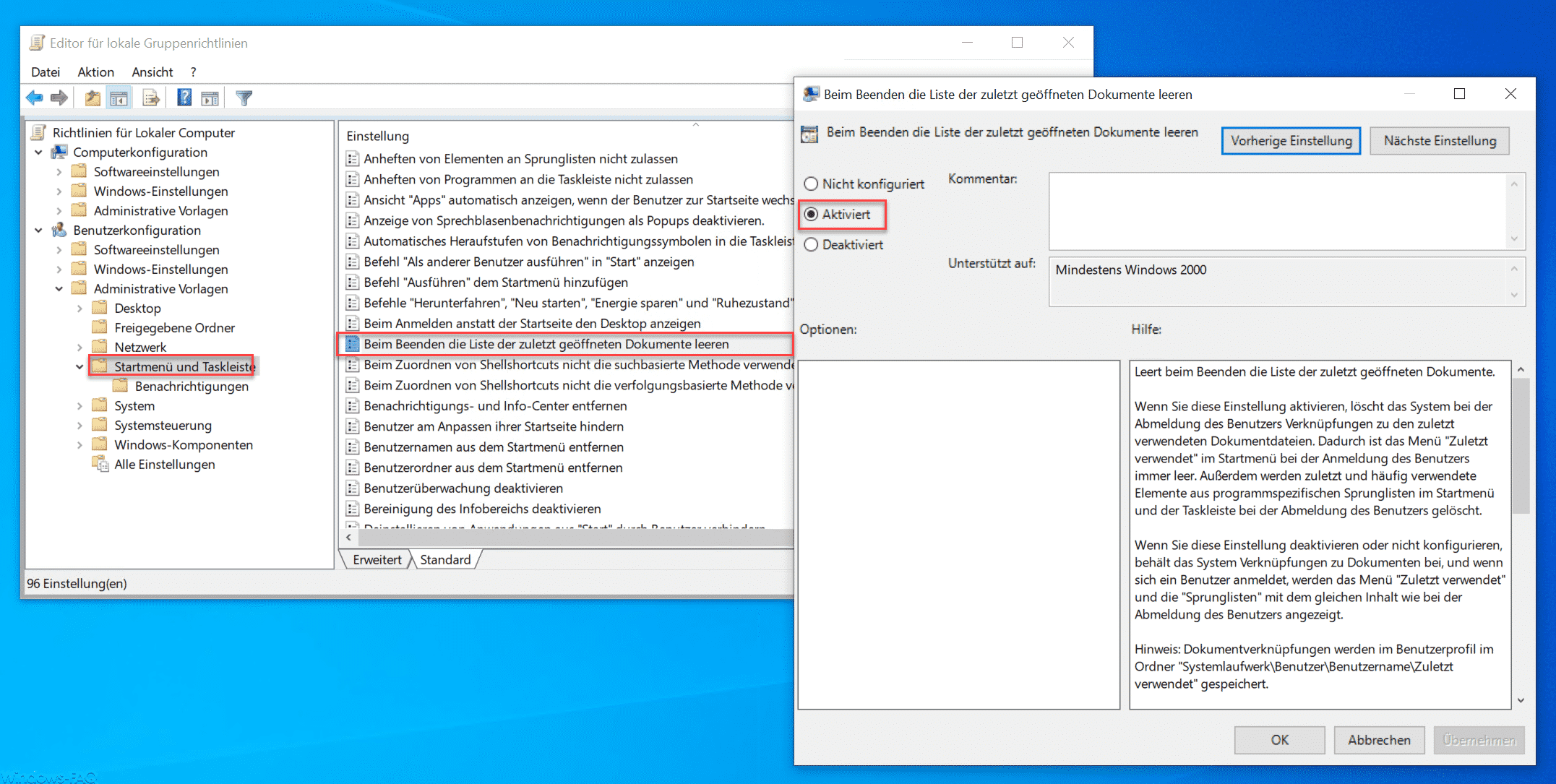Expand the Netzwerk tree node
Viewport: 1556px width, 784px height.
[x=79, y=348]
